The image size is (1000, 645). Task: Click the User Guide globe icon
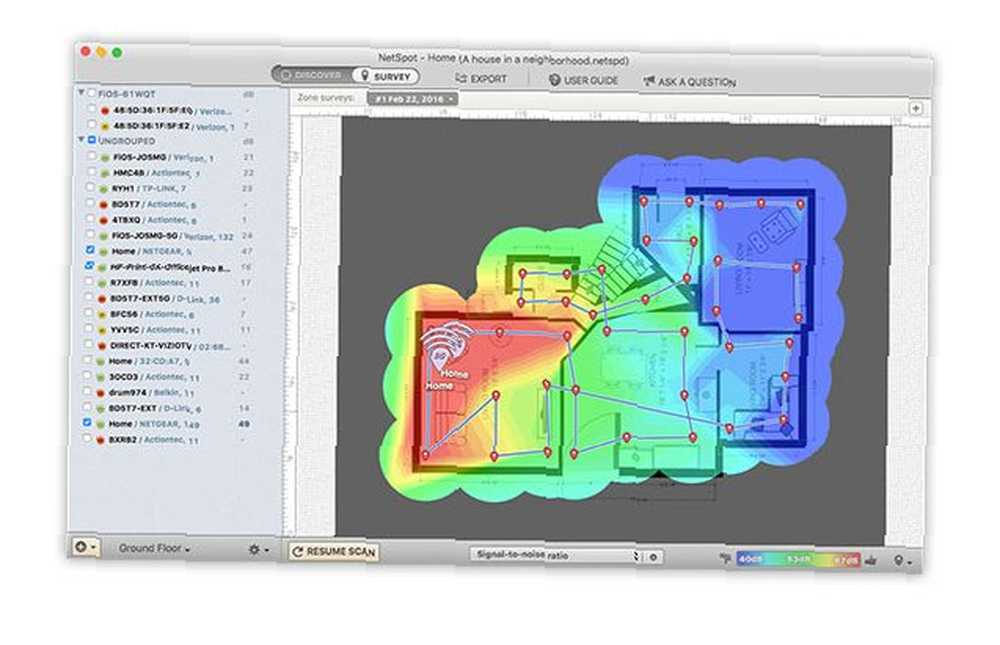click(x=554, y=80)
